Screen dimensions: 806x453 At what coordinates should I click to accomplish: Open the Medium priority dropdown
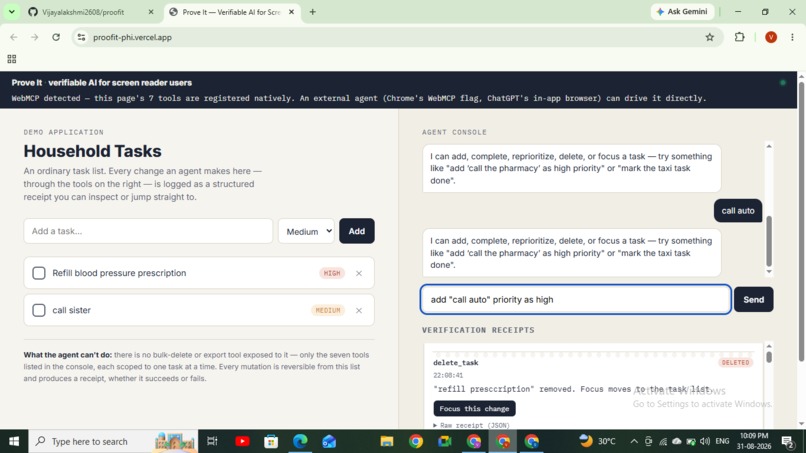306,231
